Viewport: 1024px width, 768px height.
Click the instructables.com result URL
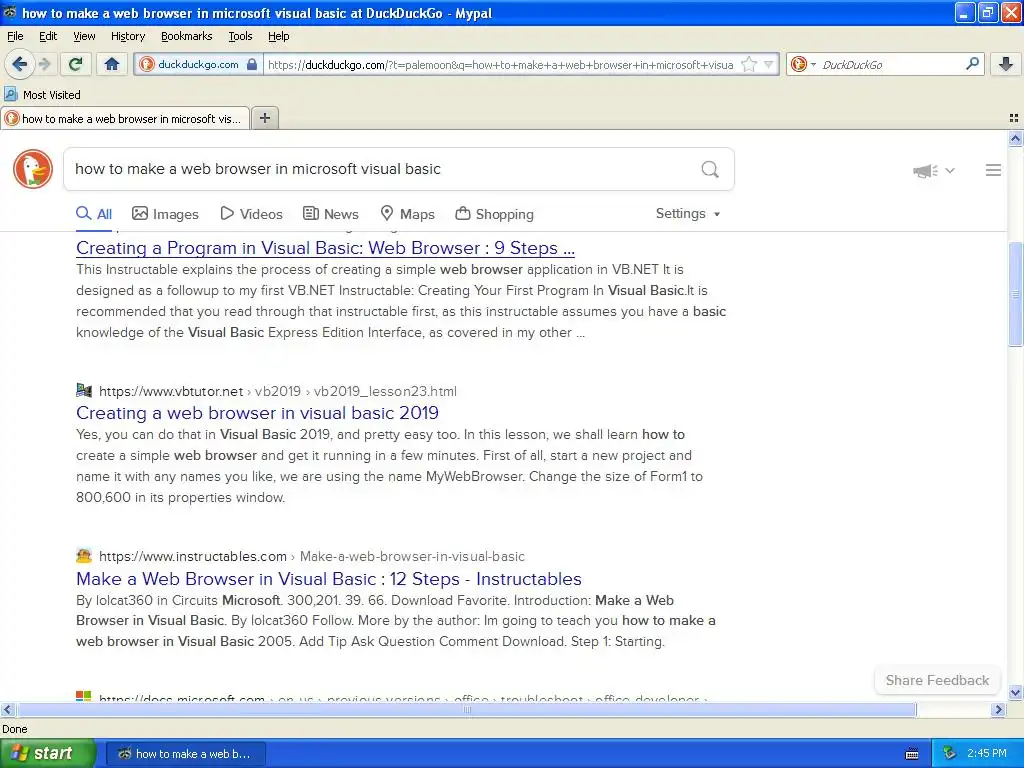tap(312, 556)
